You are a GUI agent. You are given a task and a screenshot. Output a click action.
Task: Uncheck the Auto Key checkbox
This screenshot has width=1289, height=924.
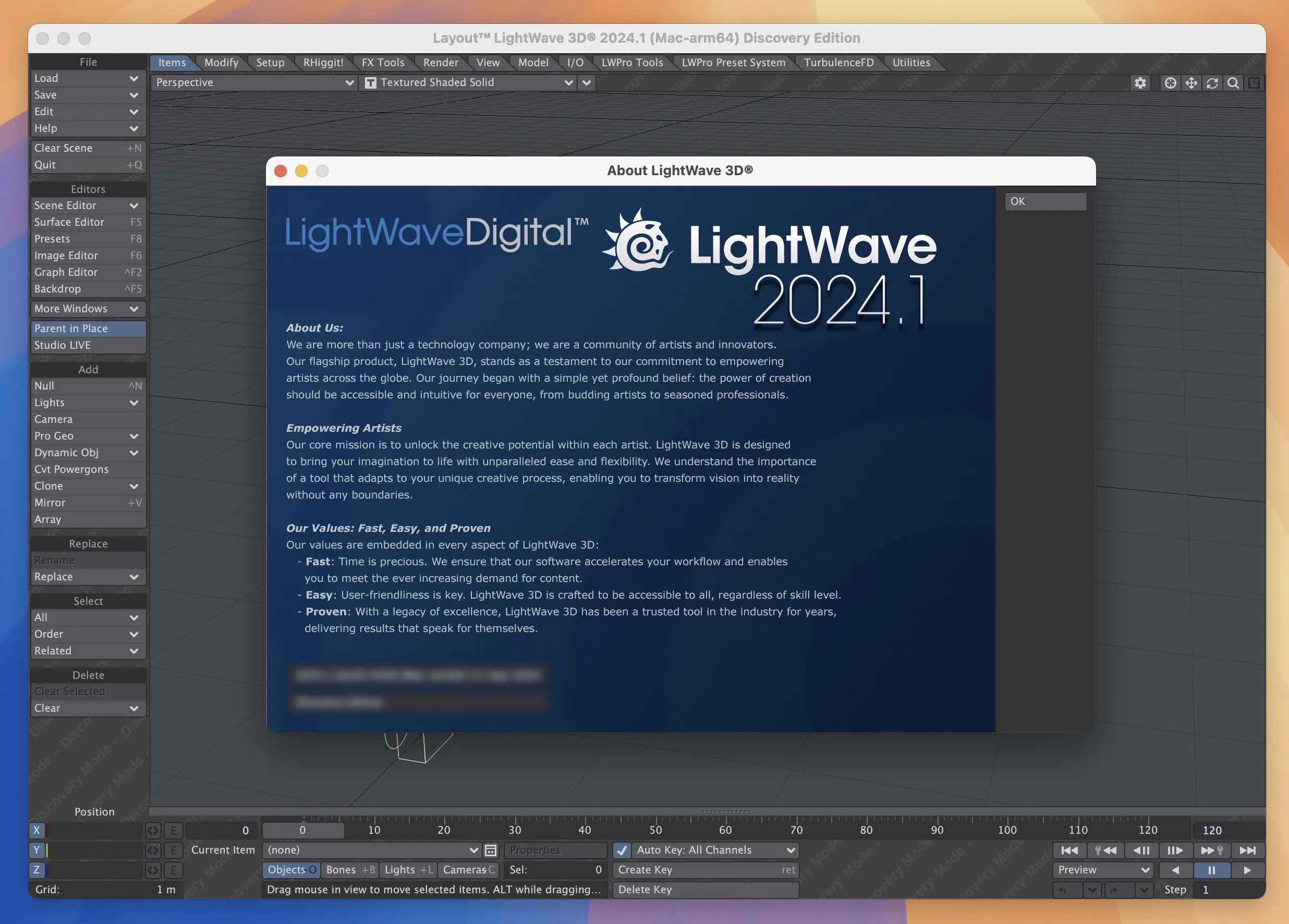tap(622, 850)
